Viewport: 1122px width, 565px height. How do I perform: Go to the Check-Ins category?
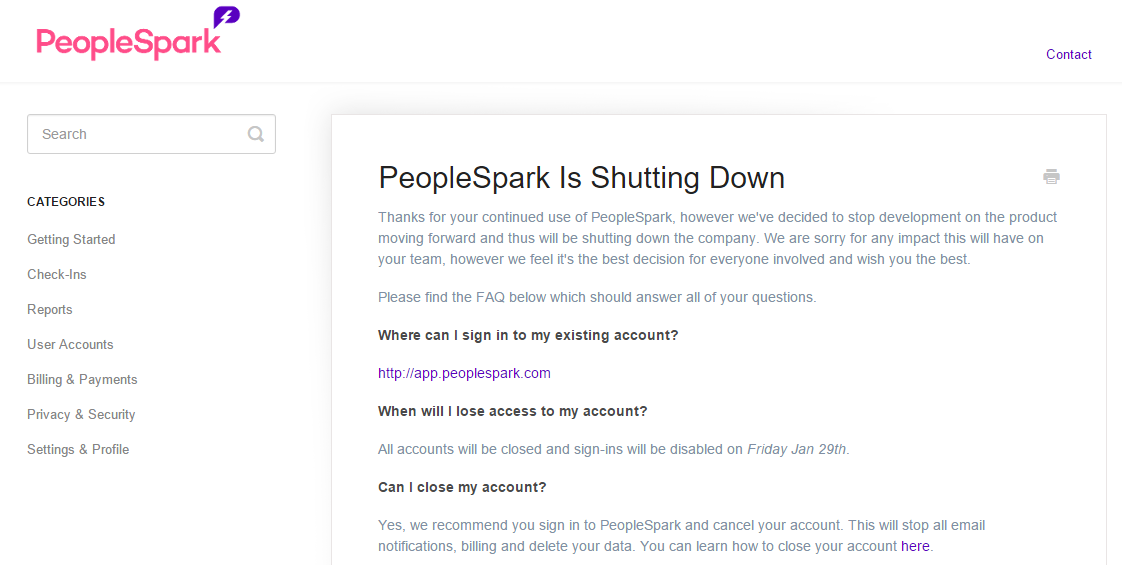pyautogui.click(x=57, y=274)
